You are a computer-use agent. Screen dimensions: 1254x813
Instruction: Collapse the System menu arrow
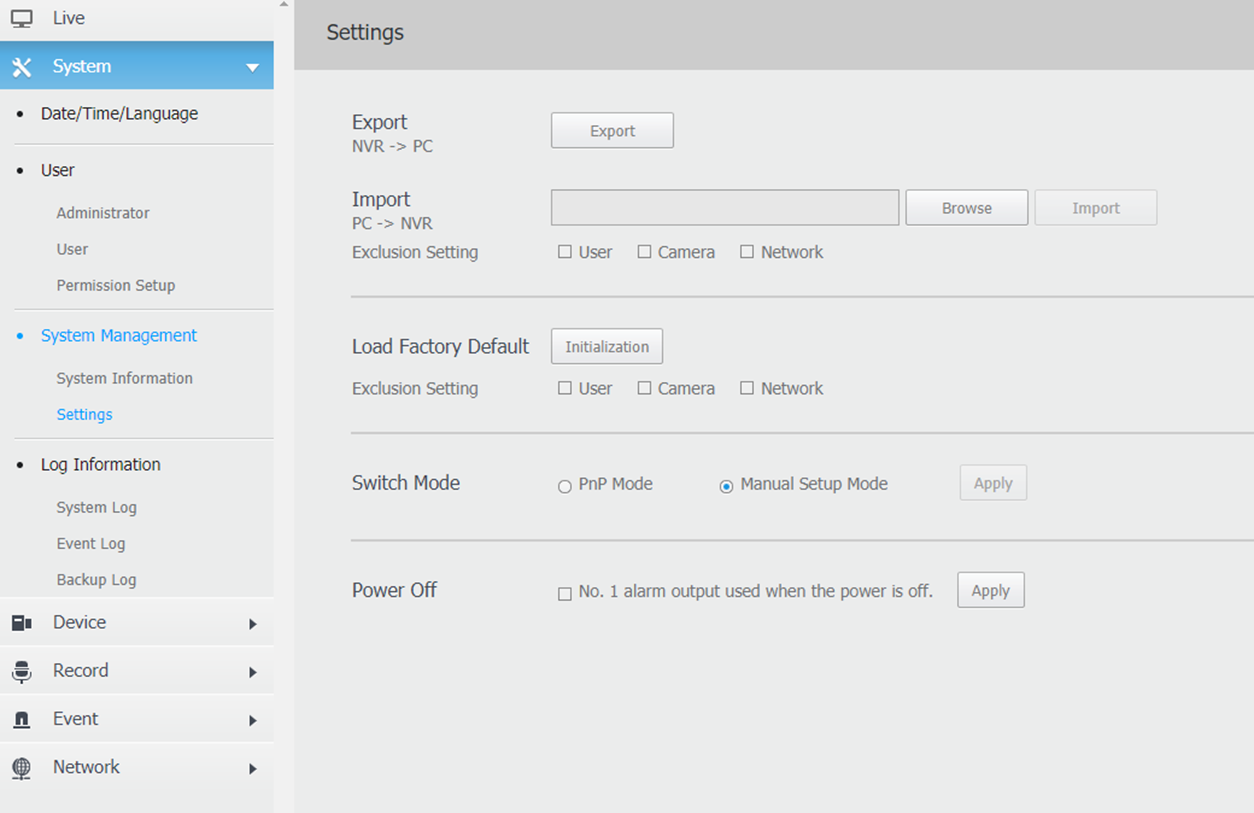pos(252,68)
